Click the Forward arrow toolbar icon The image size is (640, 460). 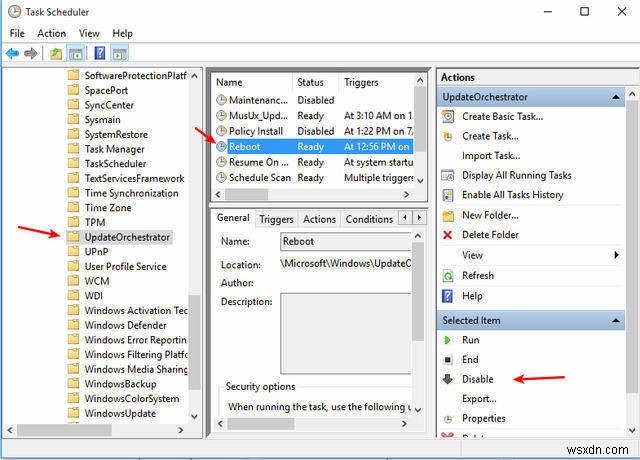click(x=31, y=53)
